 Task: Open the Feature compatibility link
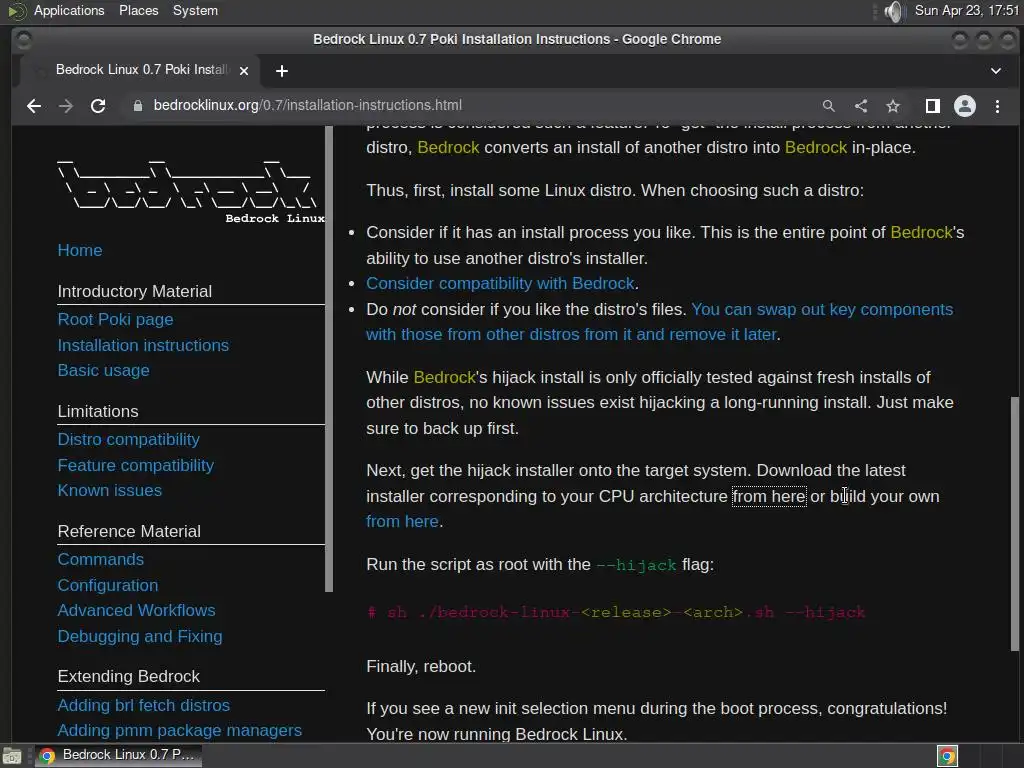pos(136,465)
